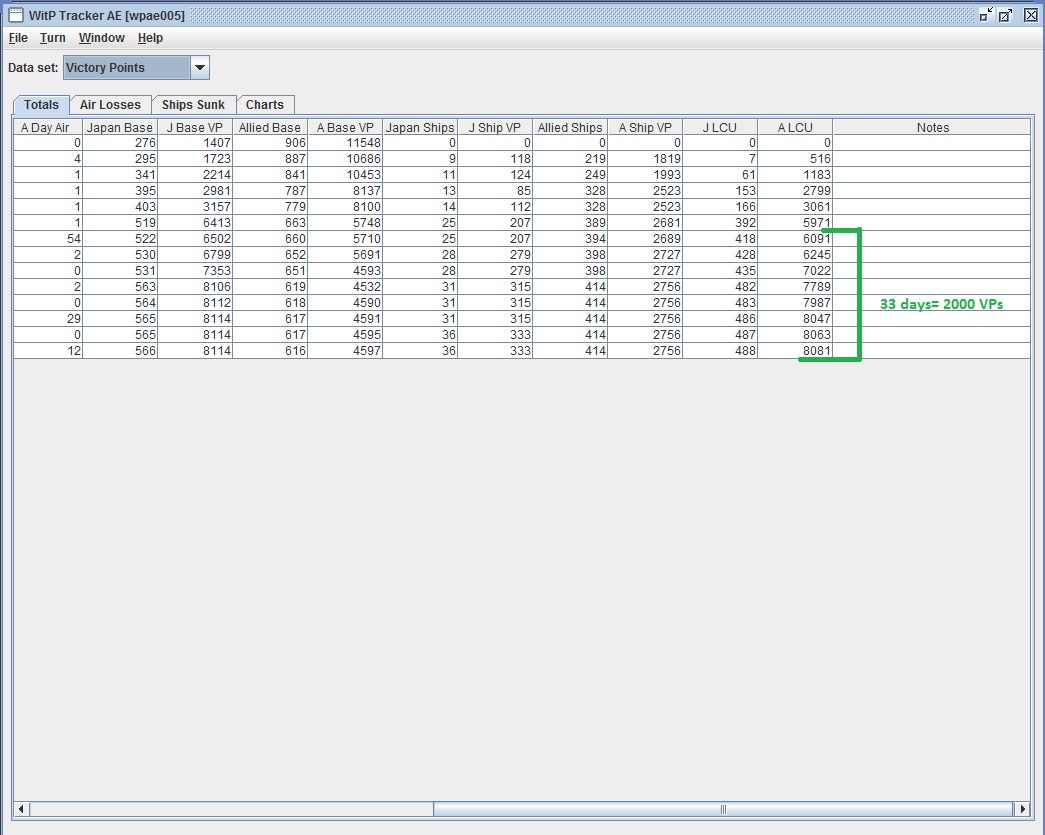The image size is (1045, 835).
Task: Open the Window menu
Action: coord(101,38)
